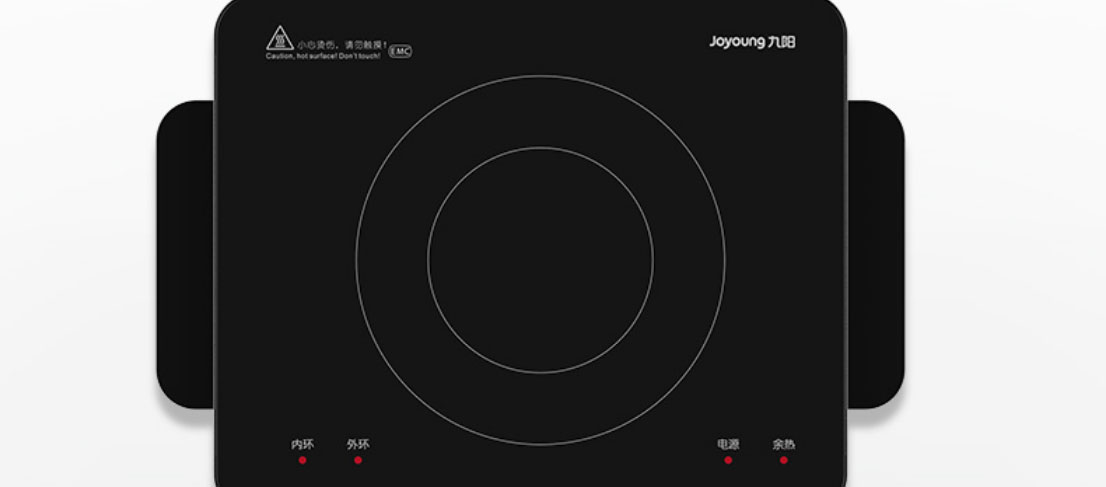
Task: Select the 外环 outer ring label
Action: click(358, 444)
